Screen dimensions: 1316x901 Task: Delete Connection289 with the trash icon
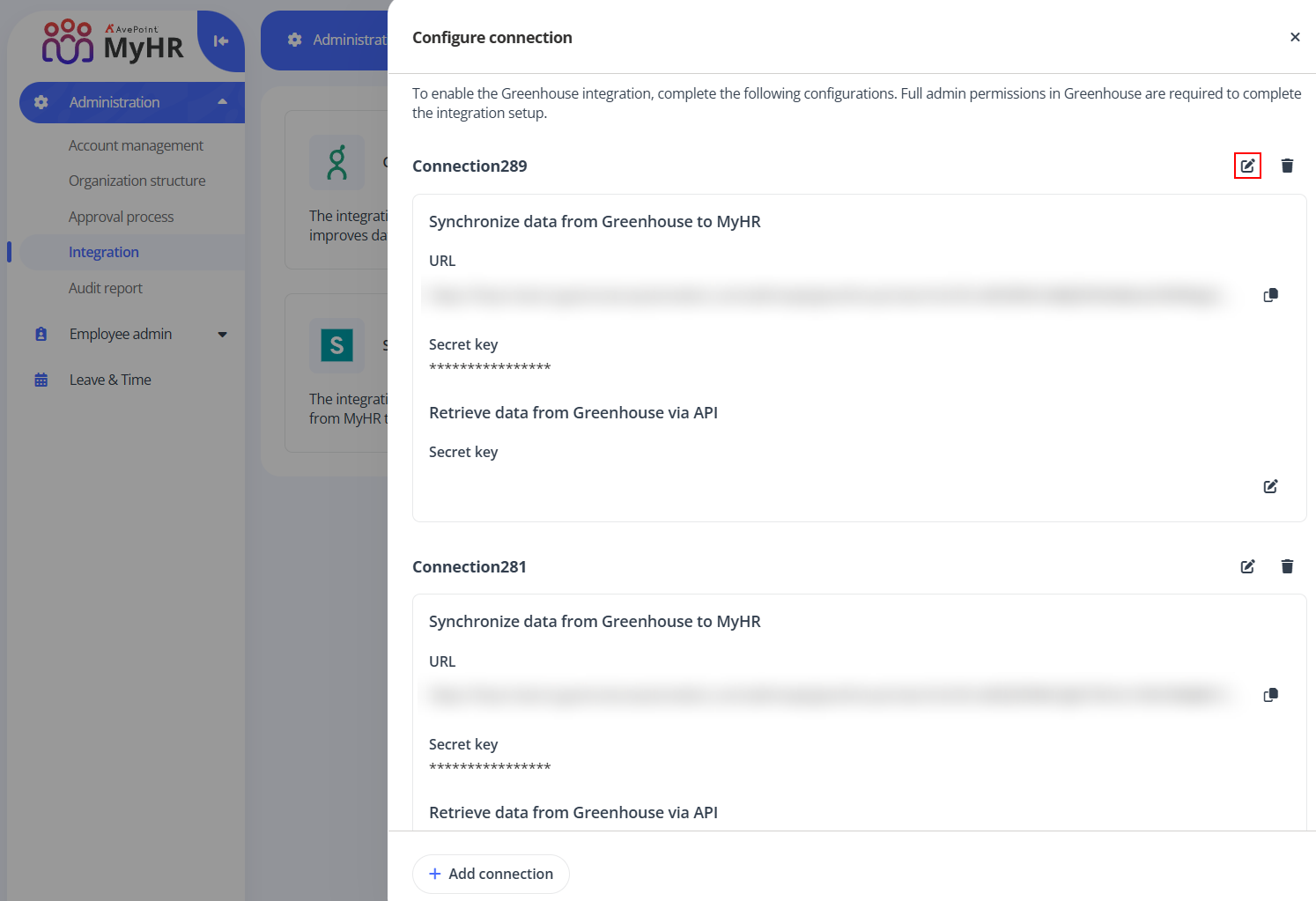point(1287,166)
